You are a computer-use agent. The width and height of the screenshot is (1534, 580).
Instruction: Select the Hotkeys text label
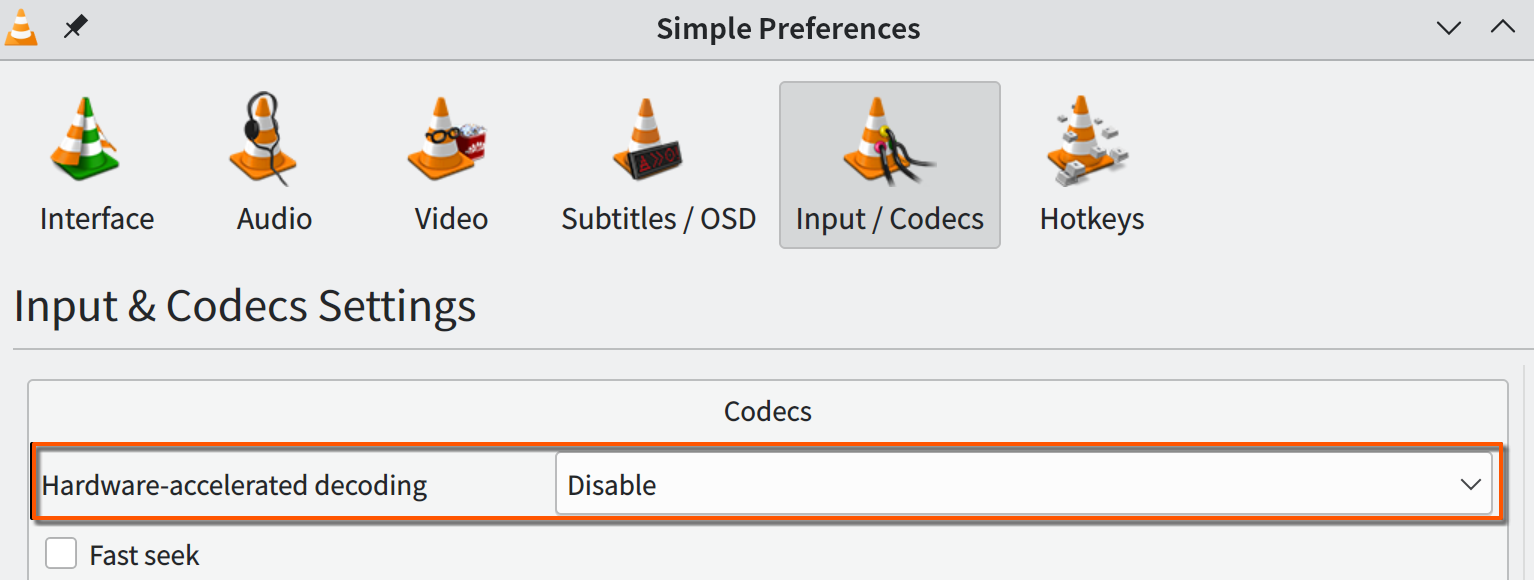pos(1092,219)
